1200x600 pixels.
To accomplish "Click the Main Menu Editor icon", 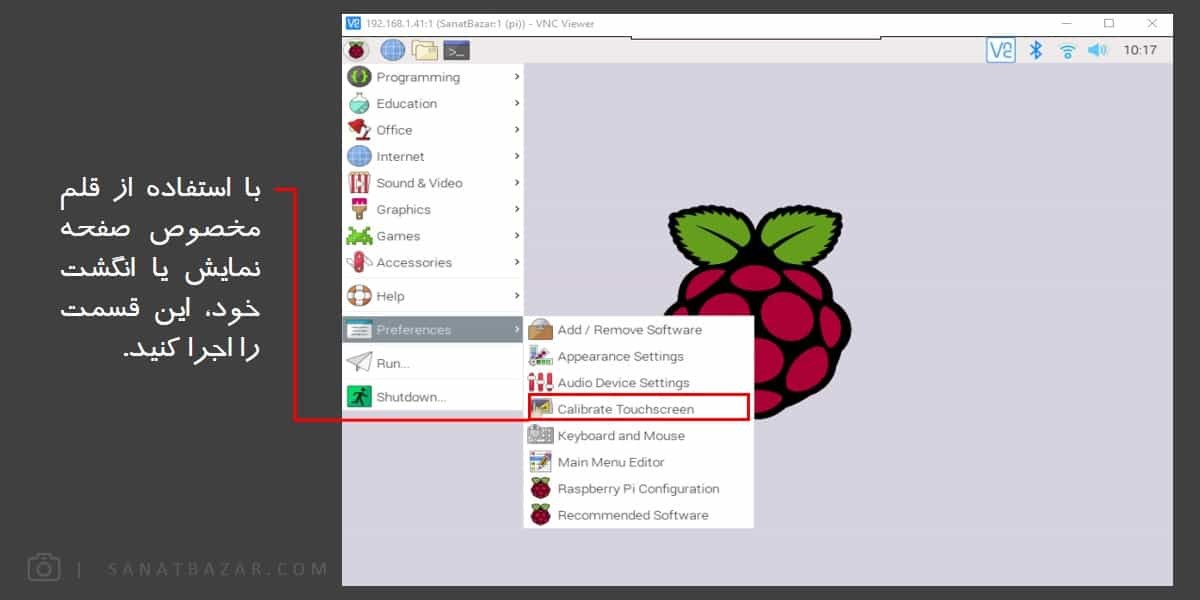I will click(540, 462).
